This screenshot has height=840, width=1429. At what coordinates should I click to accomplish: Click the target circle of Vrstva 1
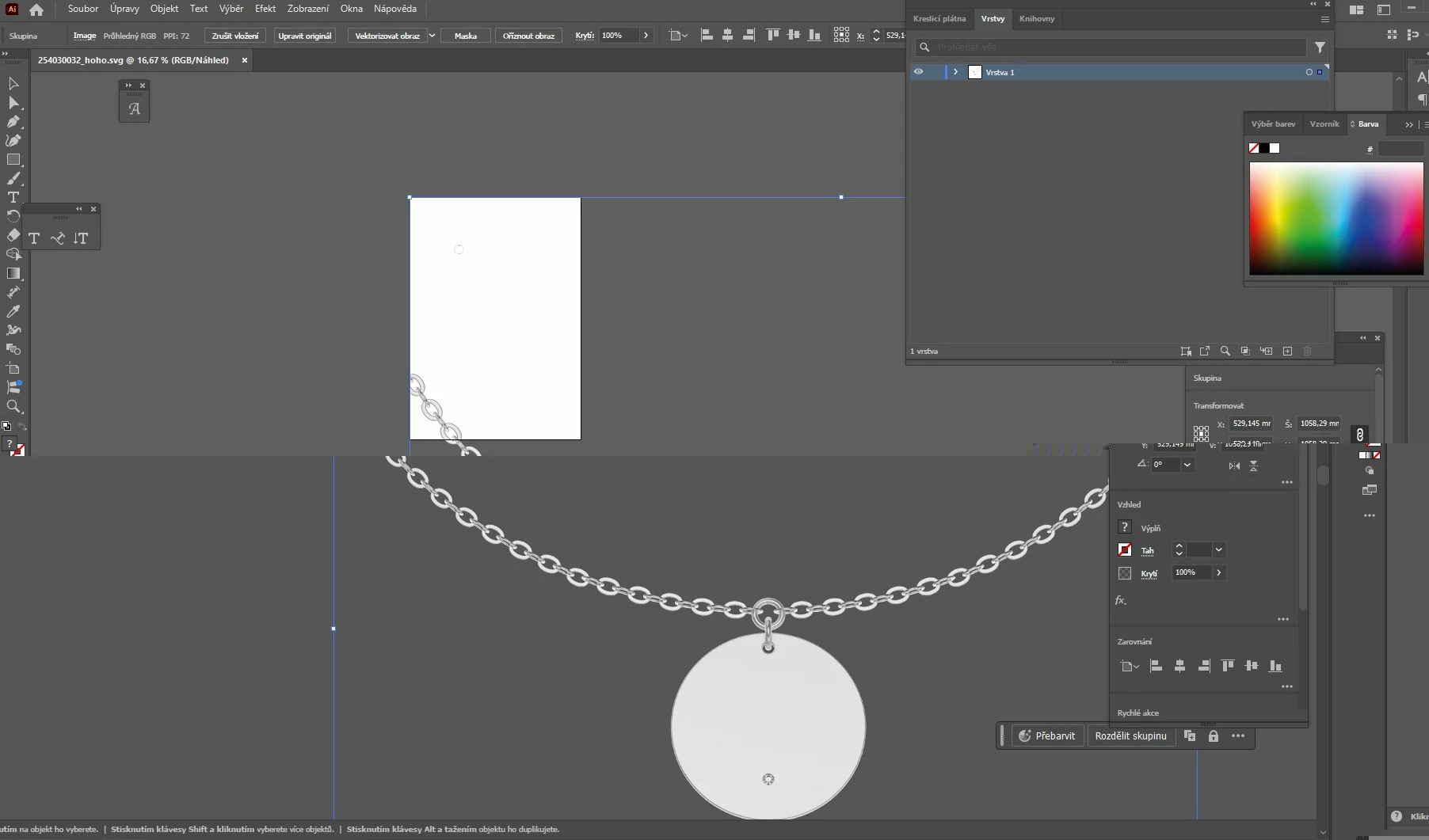click(1309, 72)
